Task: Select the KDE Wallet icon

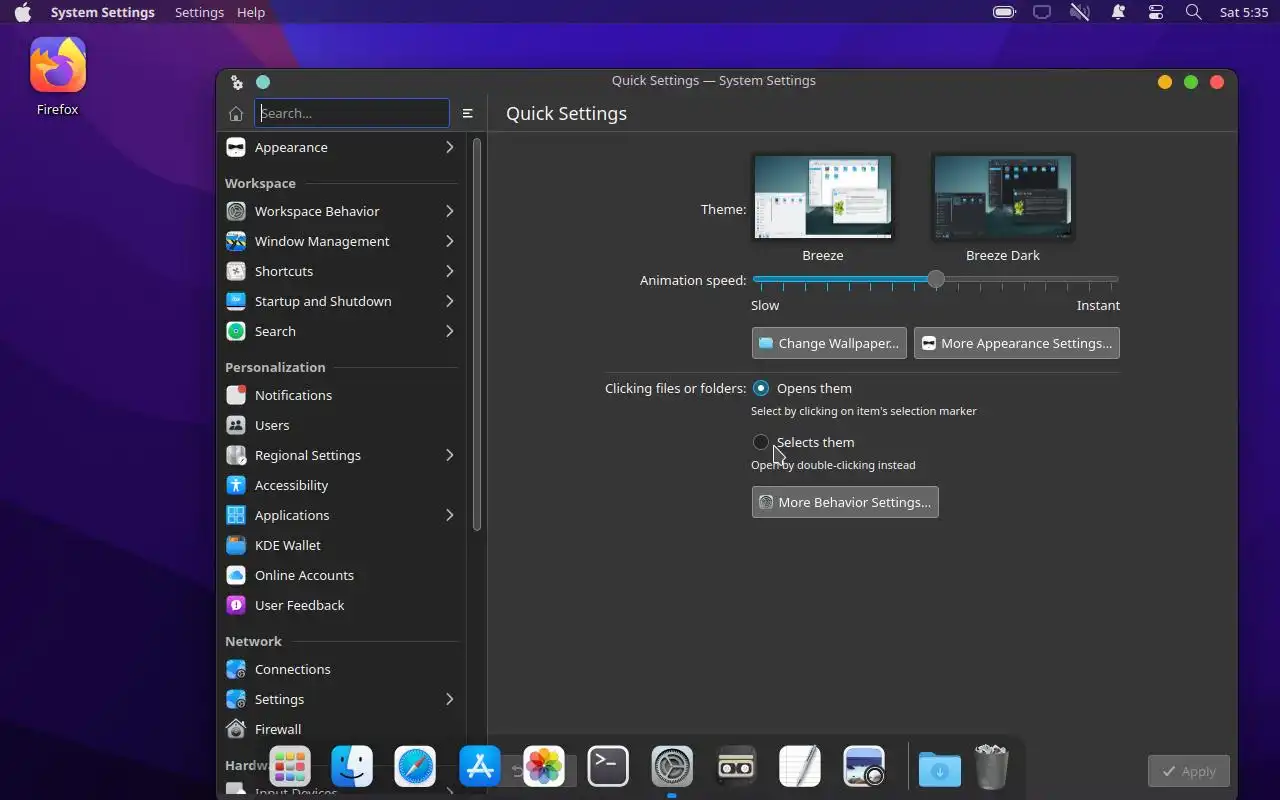Action: (236, 545)
